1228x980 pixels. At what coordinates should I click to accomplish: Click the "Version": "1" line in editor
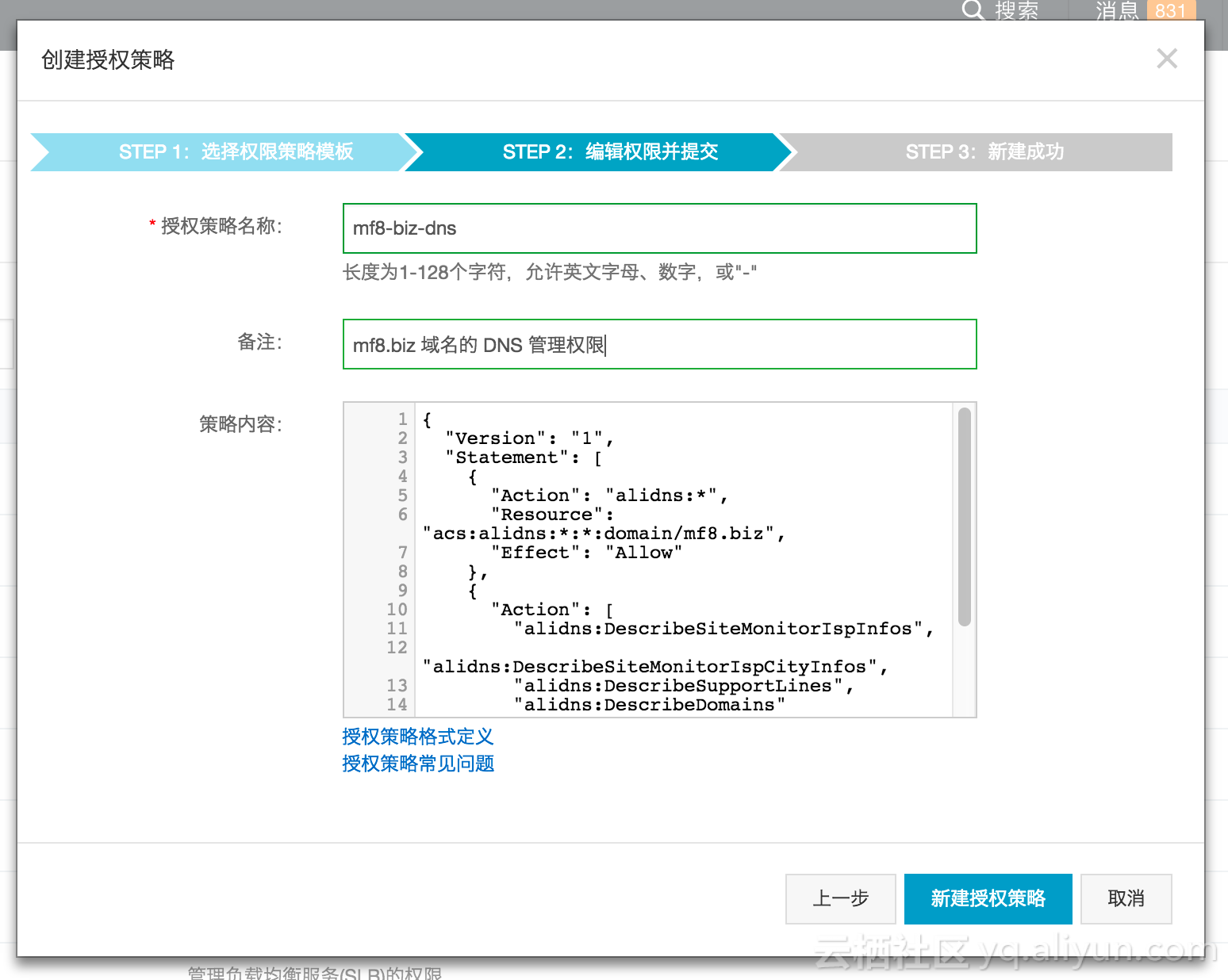(x=529, y=438)
